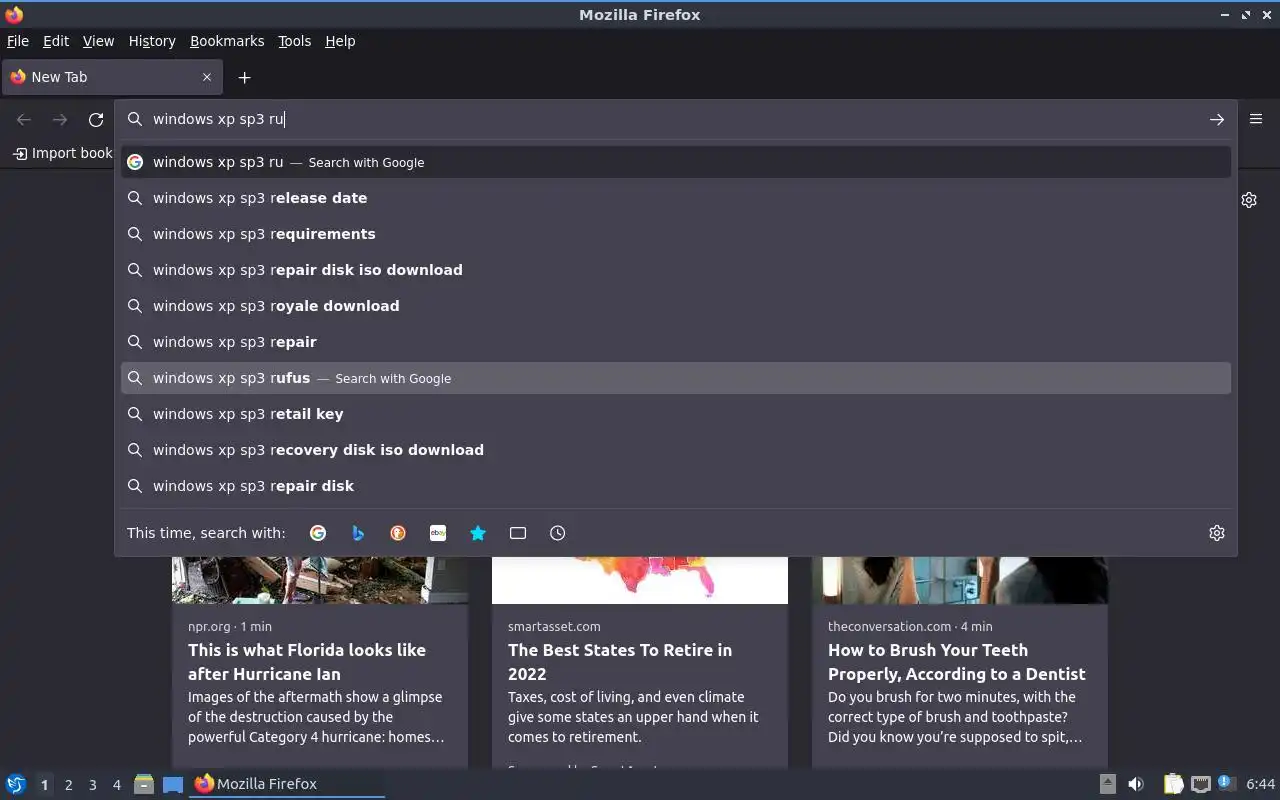Viewport: 1280px width, 800px height.
Task: Switch to workspace 1
Action: coord(44,785)
